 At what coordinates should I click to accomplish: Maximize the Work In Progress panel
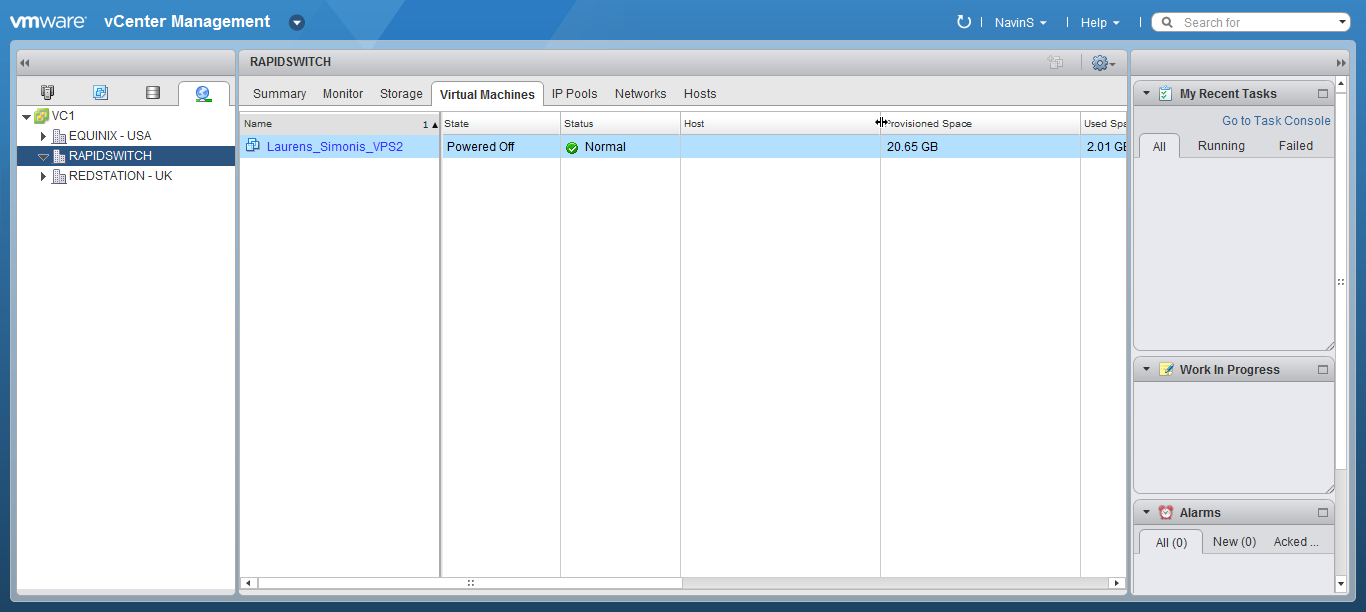coord(1323,369)
